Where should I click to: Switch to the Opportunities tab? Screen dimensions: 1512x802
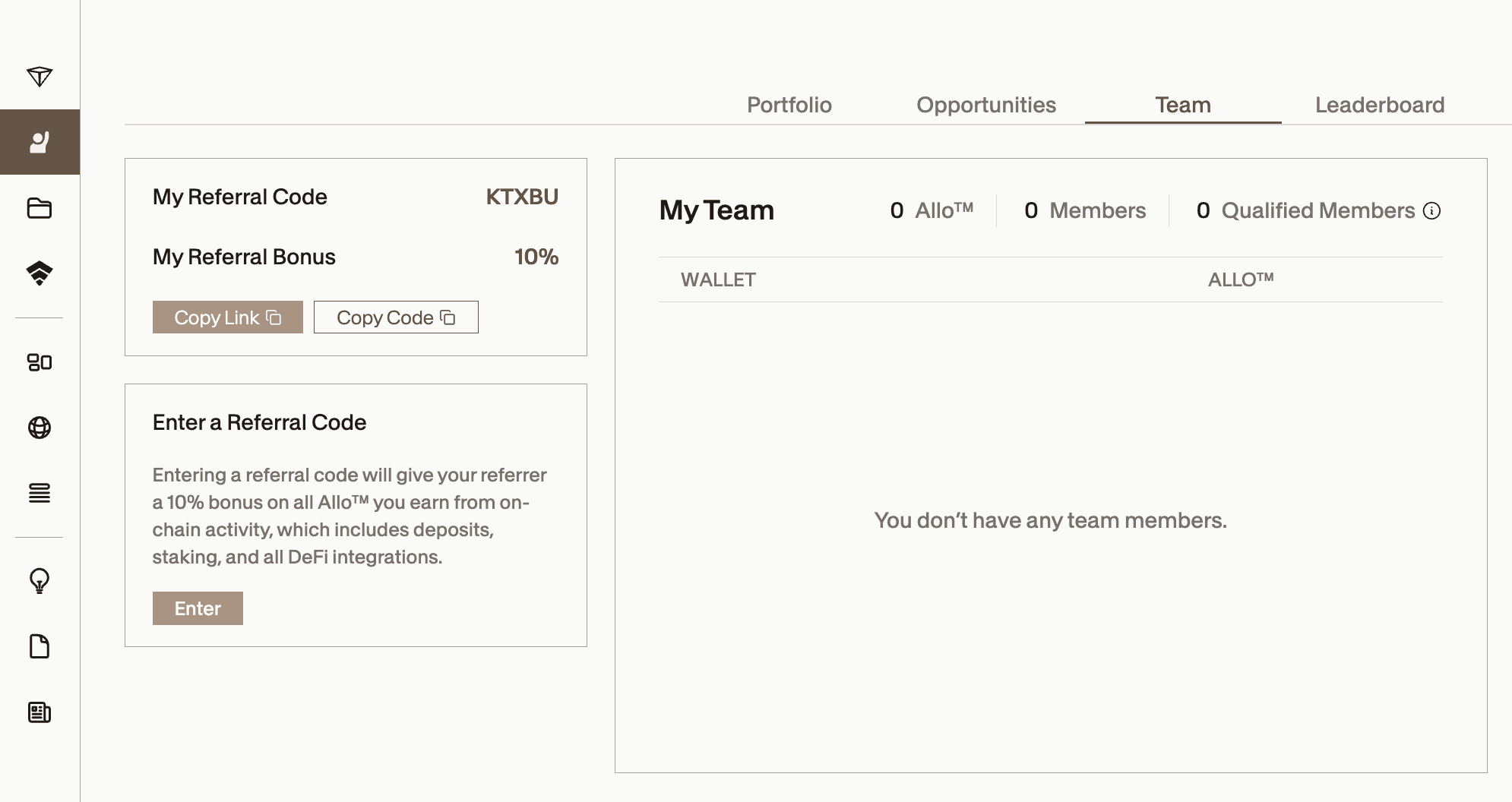[x=985, y=105]
